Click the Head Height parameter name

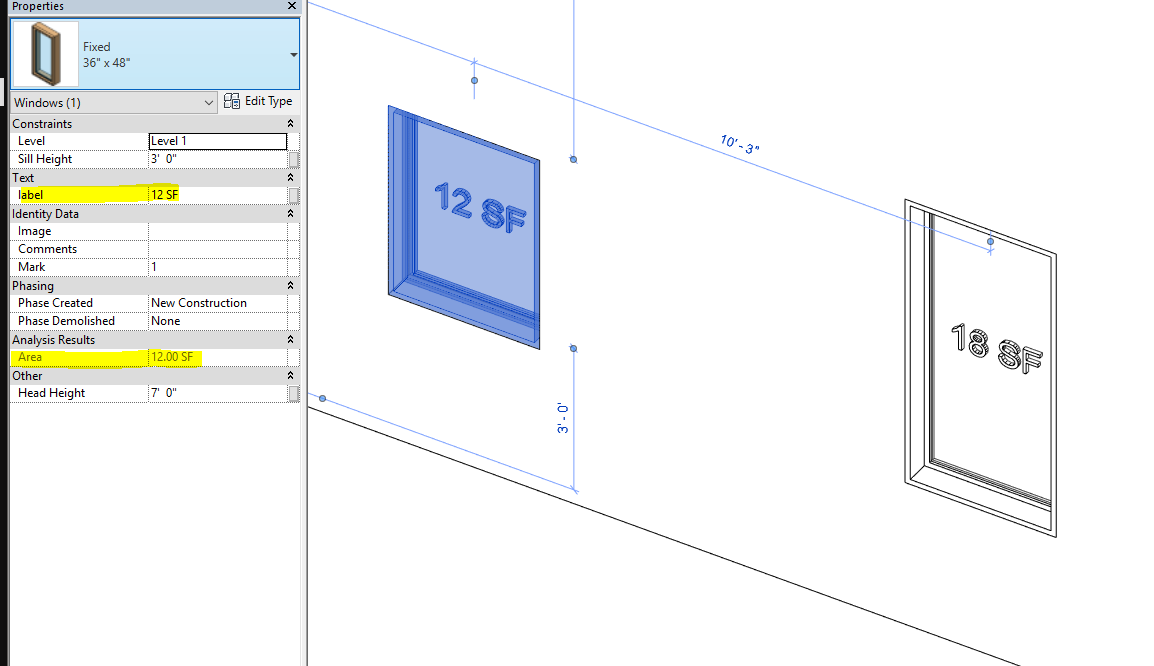coord(52,393)
